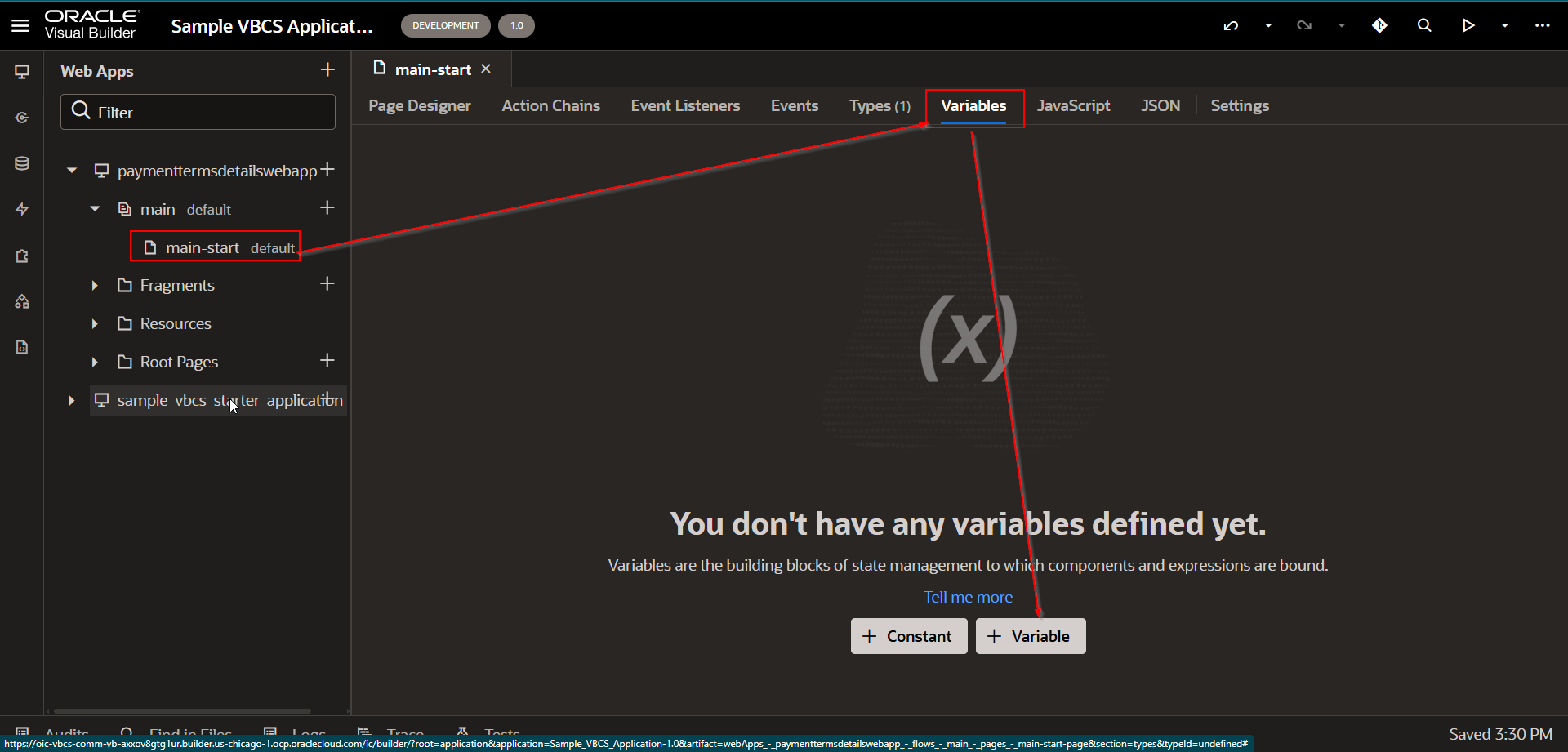Open the Layouts lightning sidebar icon

(x=22, y=209)
